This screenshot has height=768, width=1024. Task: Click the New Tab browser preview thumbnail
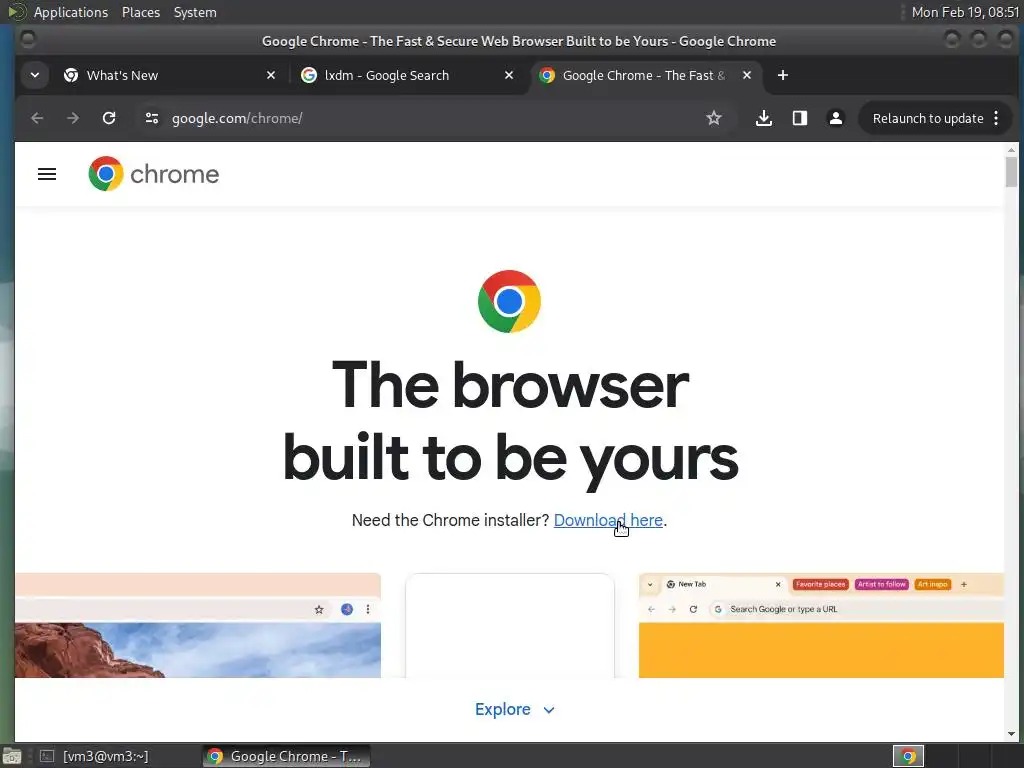tap(821, 626)
